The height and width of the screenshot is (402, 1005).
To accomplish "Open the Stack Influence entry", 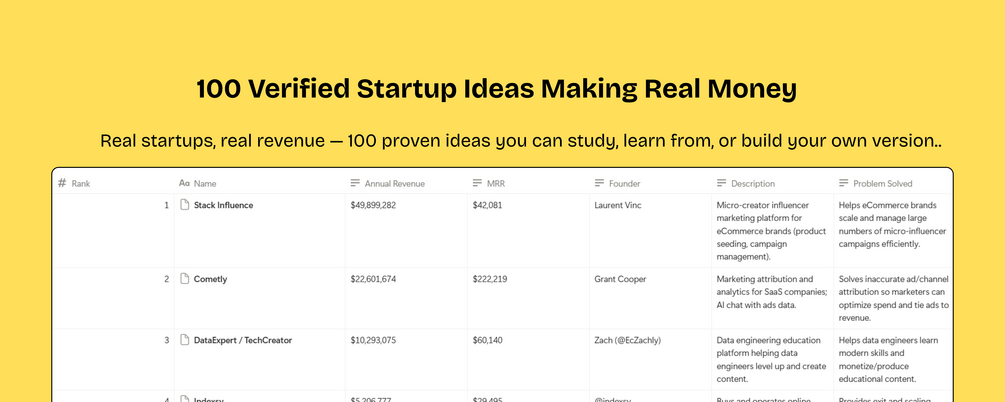I will click(223, 205).
